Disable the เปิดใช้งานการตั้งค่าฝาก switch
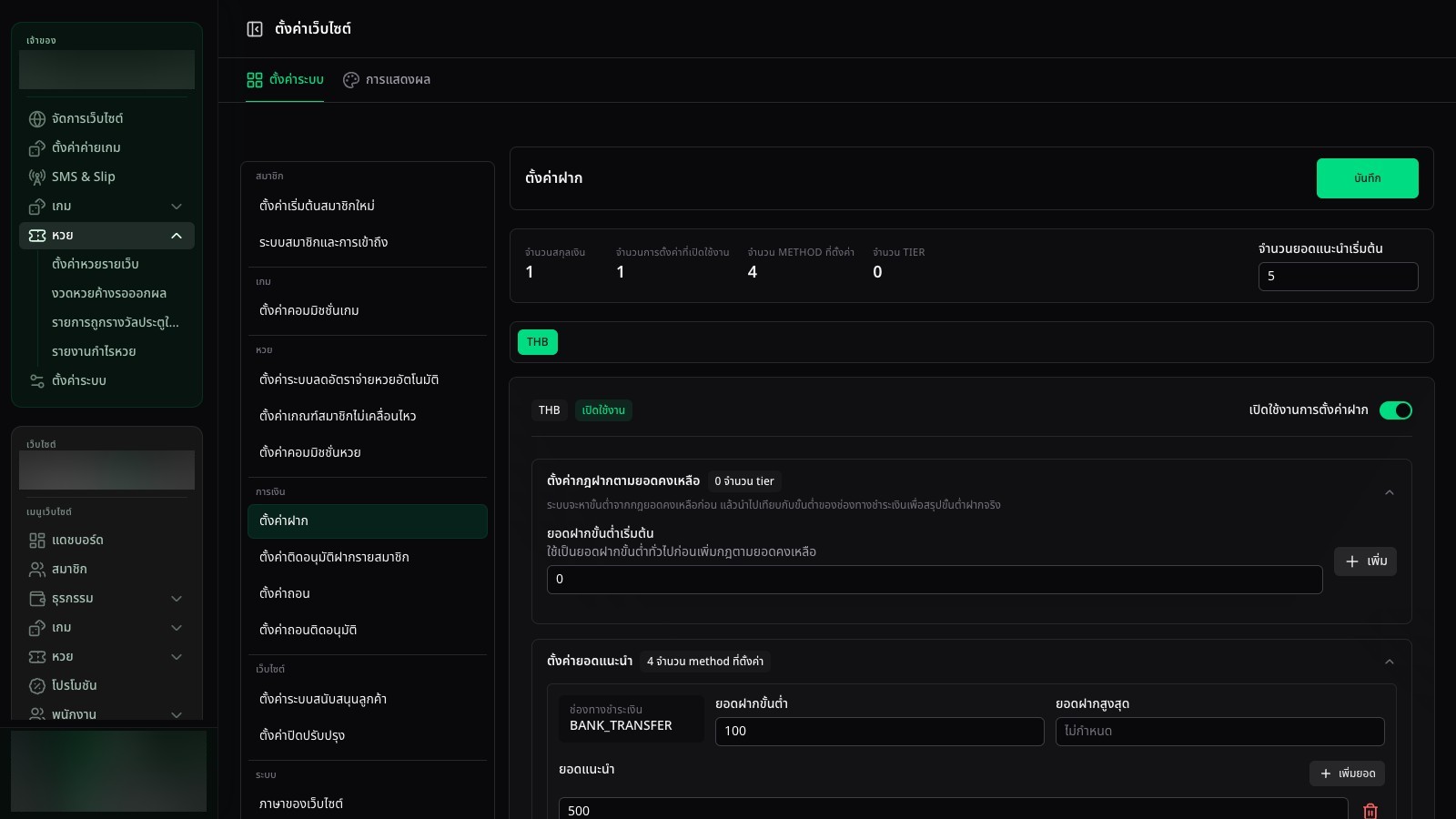This screenshot has height=819, width=1456. pos(1396,410)
